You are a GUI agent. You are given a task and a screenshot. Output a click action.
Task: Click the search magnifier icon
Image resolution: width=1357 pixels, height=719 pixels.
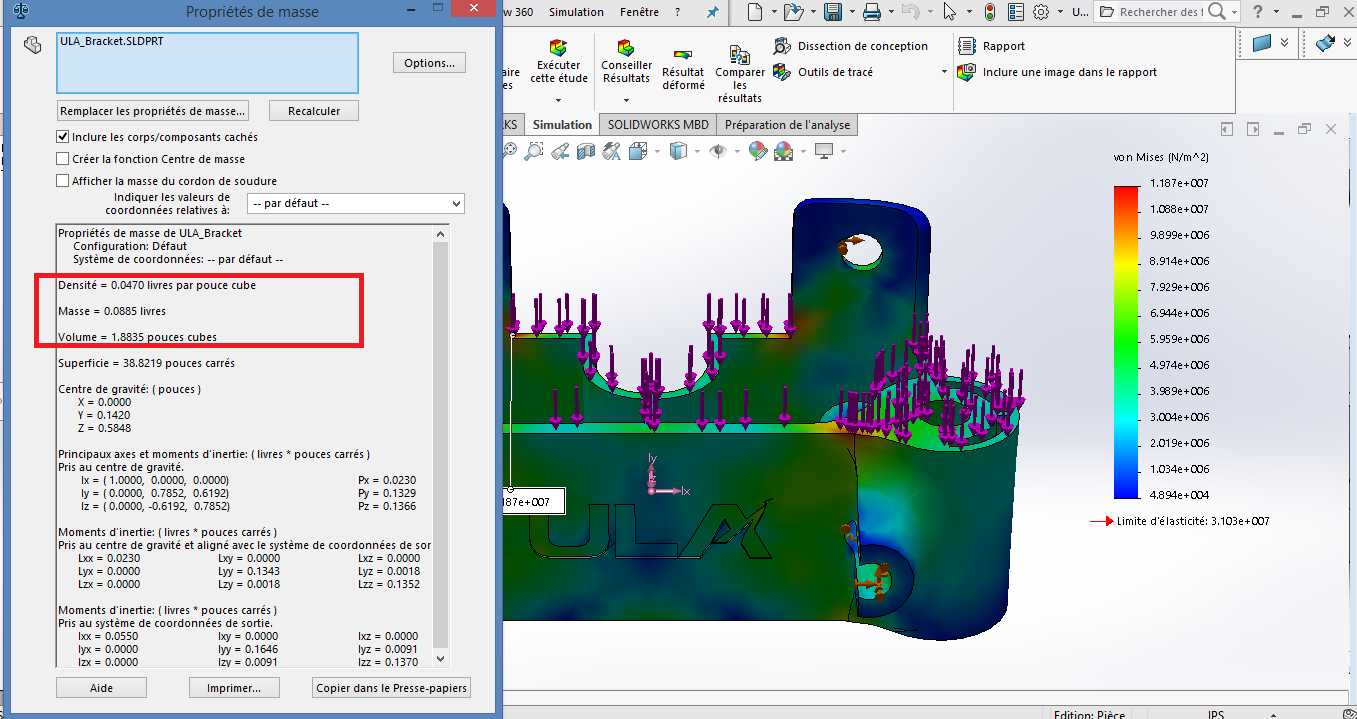point(1216,12)
